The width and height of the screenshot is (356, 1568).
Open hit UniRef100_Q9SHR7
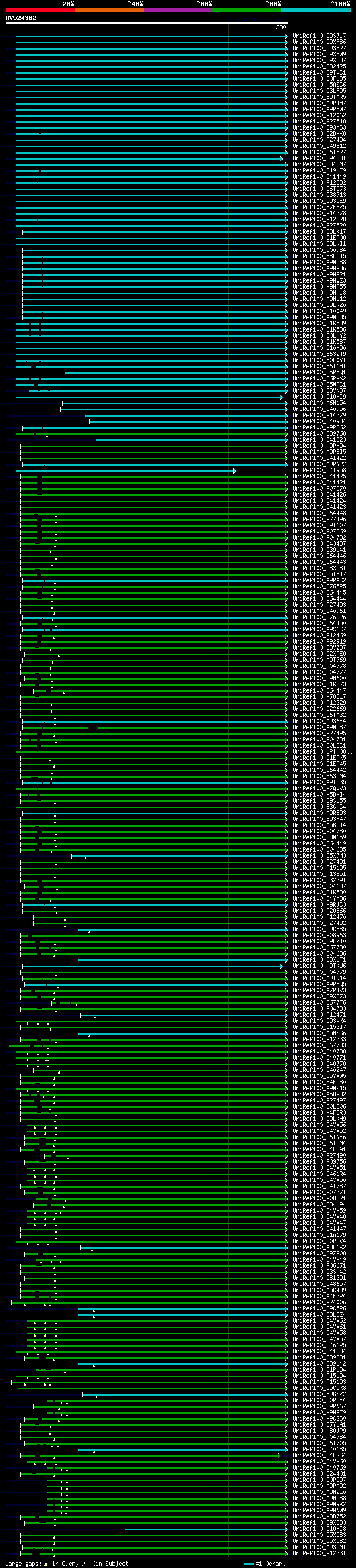[319, 48]
